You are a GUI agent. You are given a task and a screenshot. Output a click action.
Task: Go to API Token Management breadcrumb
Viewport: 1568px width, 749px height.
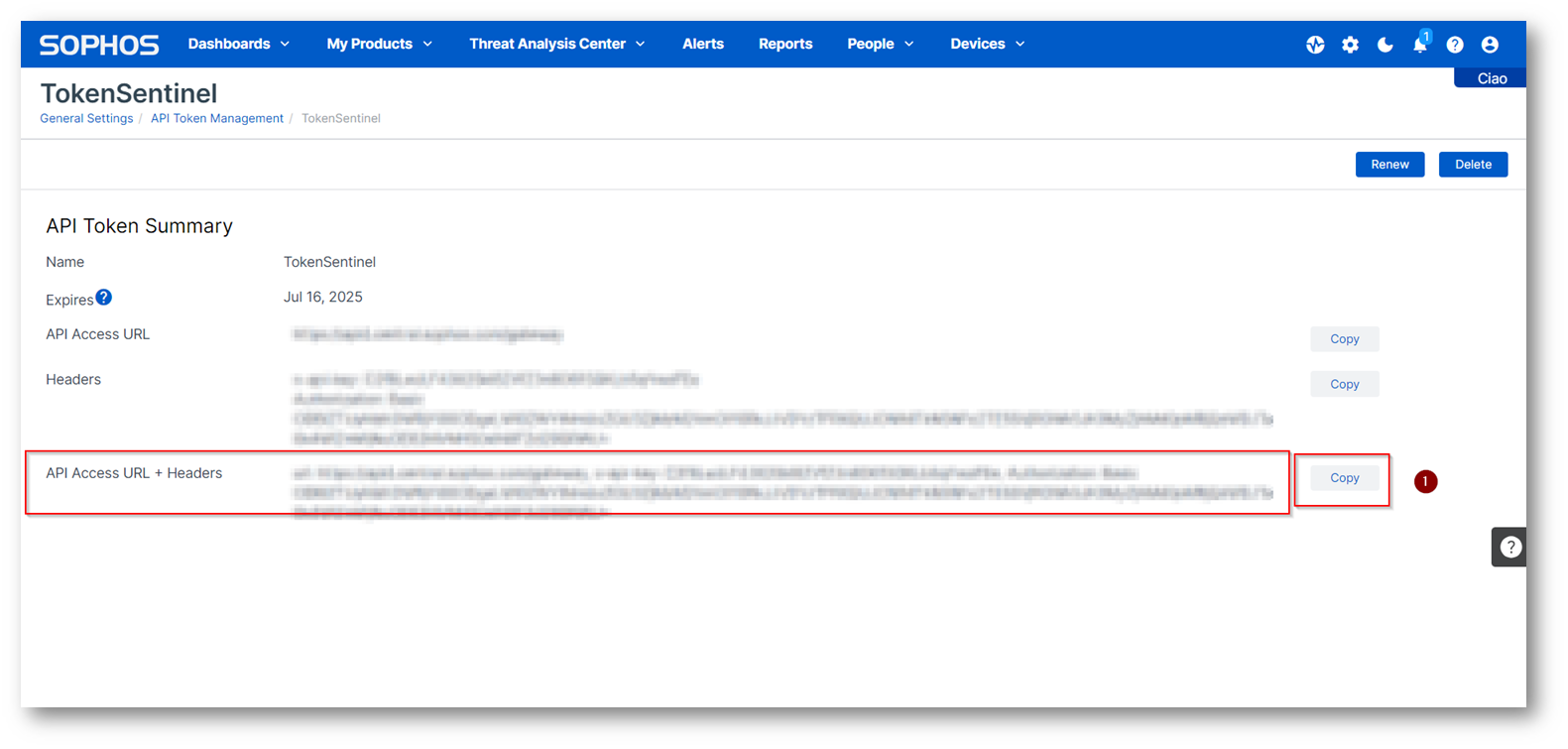click(217, 118)
